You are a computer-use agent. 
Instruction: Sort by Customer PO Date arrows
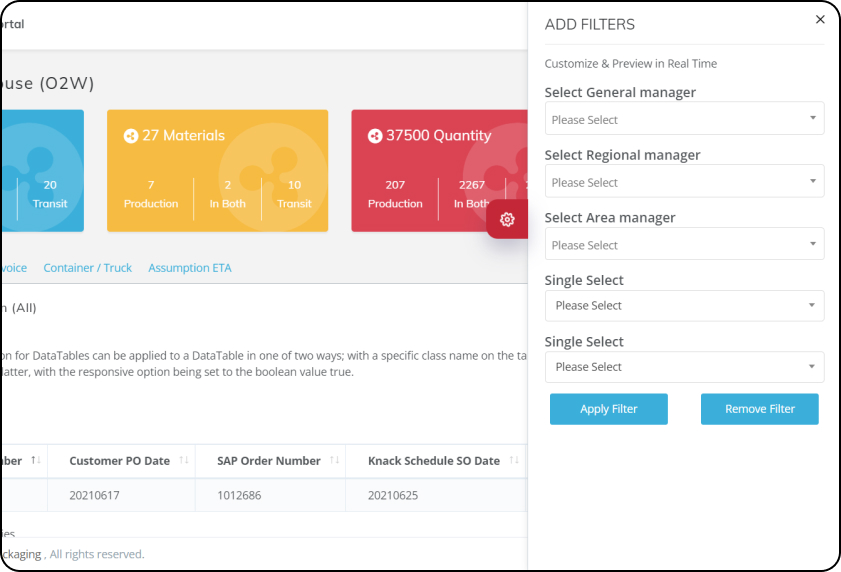pyautogui.click(x=184, y=460)
